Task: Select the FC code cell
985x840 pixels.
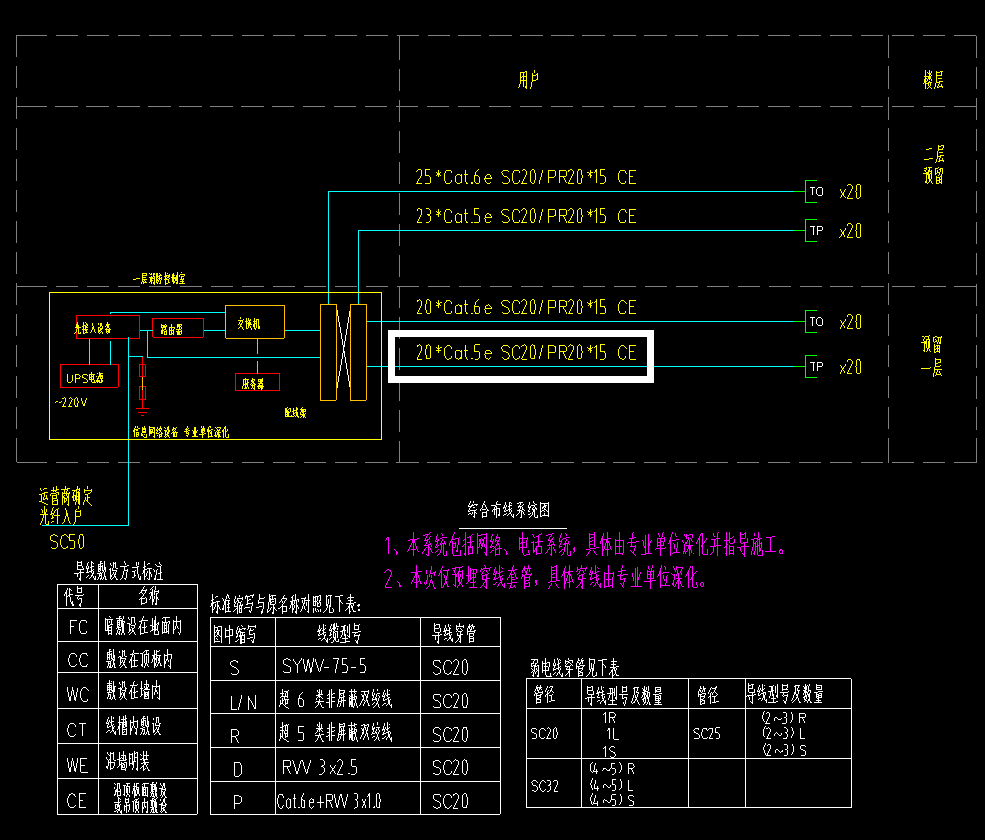Action: [78, 626]
